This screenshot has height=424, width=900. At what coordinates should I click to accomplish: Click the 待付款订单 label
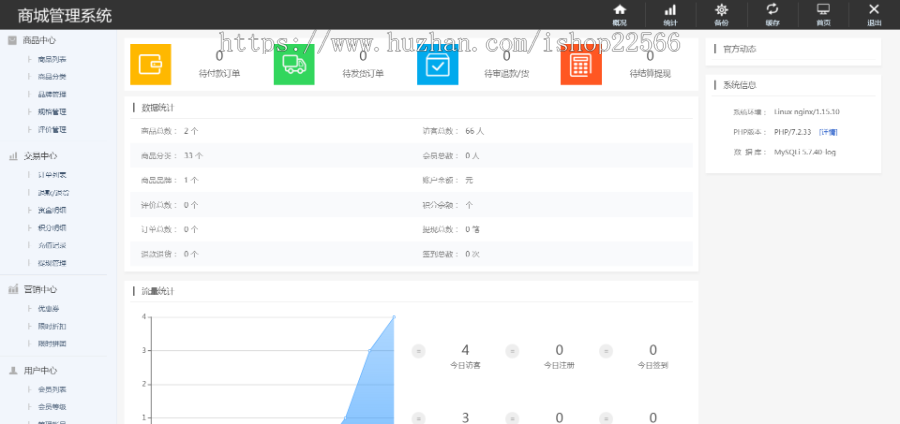[x=219, y=73]
